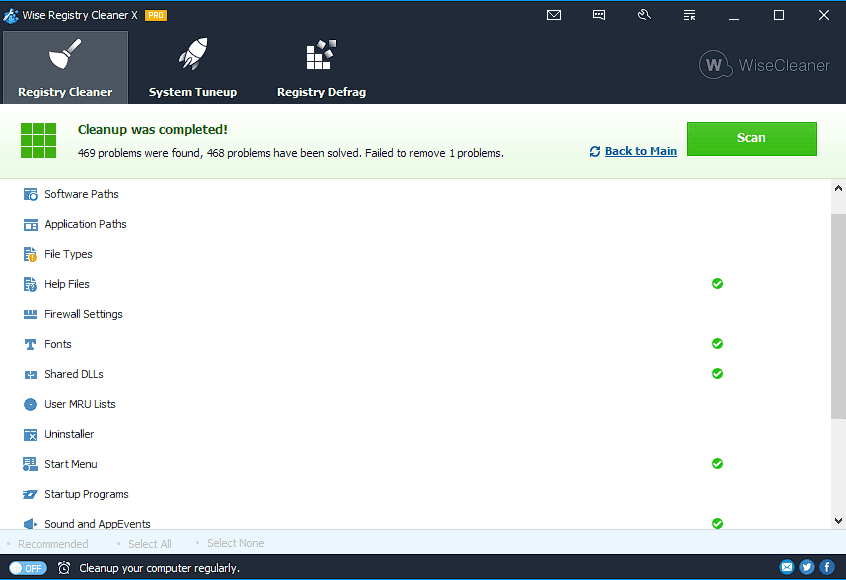
Task: Open the feedback chat icon
Action: (x=599, y=15)
